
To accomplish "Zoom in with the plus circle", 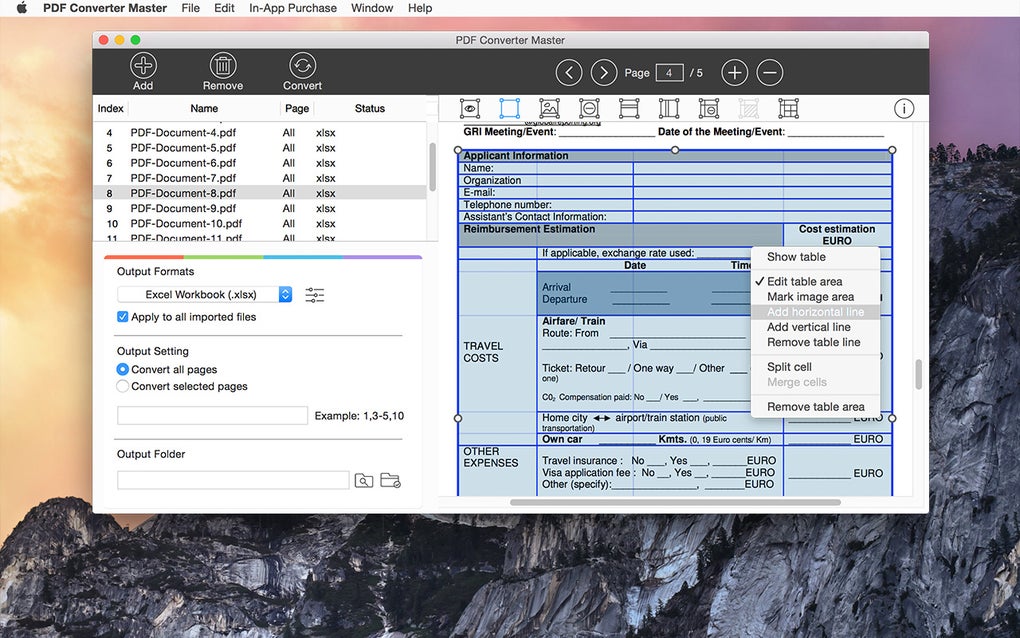I will click(734, 72).
